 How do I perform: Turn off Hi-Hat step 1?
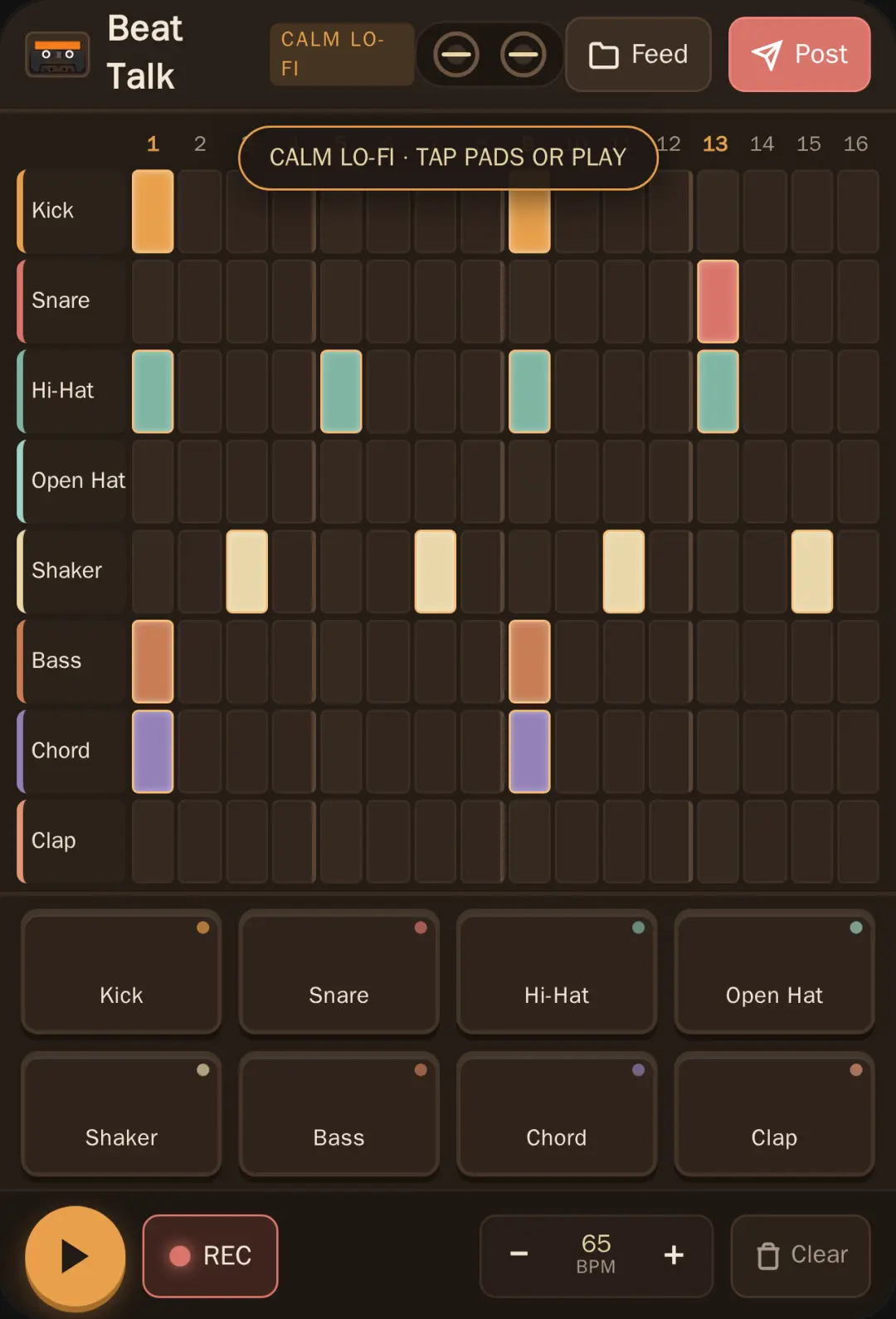pos(153,392)
